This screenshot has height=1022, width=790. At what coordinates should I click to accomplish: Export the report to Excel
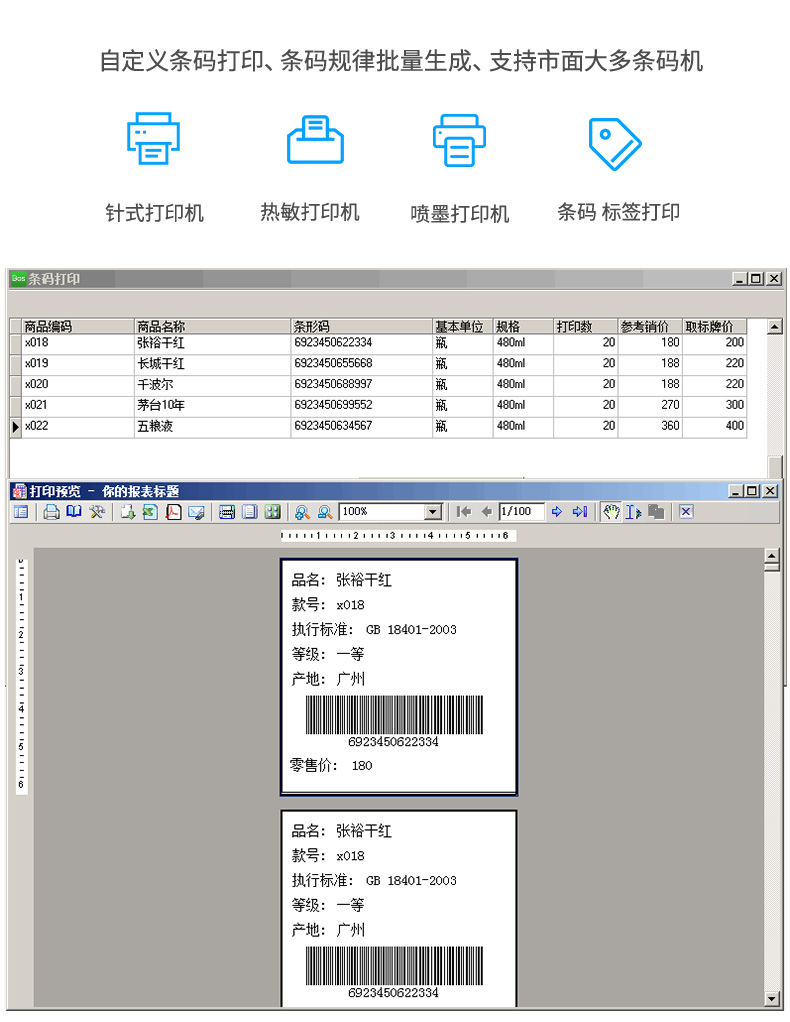point(151,512)
